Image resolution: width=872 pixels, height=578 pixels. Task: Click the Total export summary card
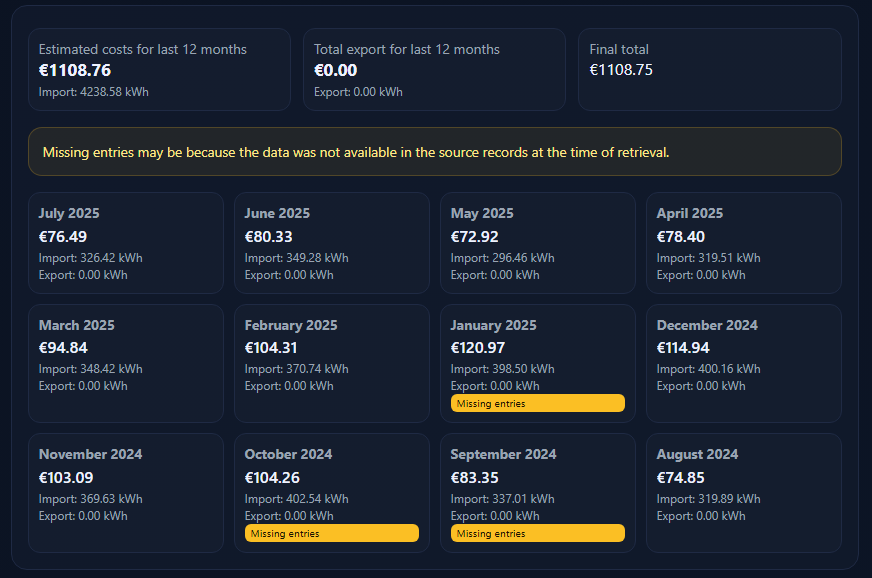click(x=434, y=69)
